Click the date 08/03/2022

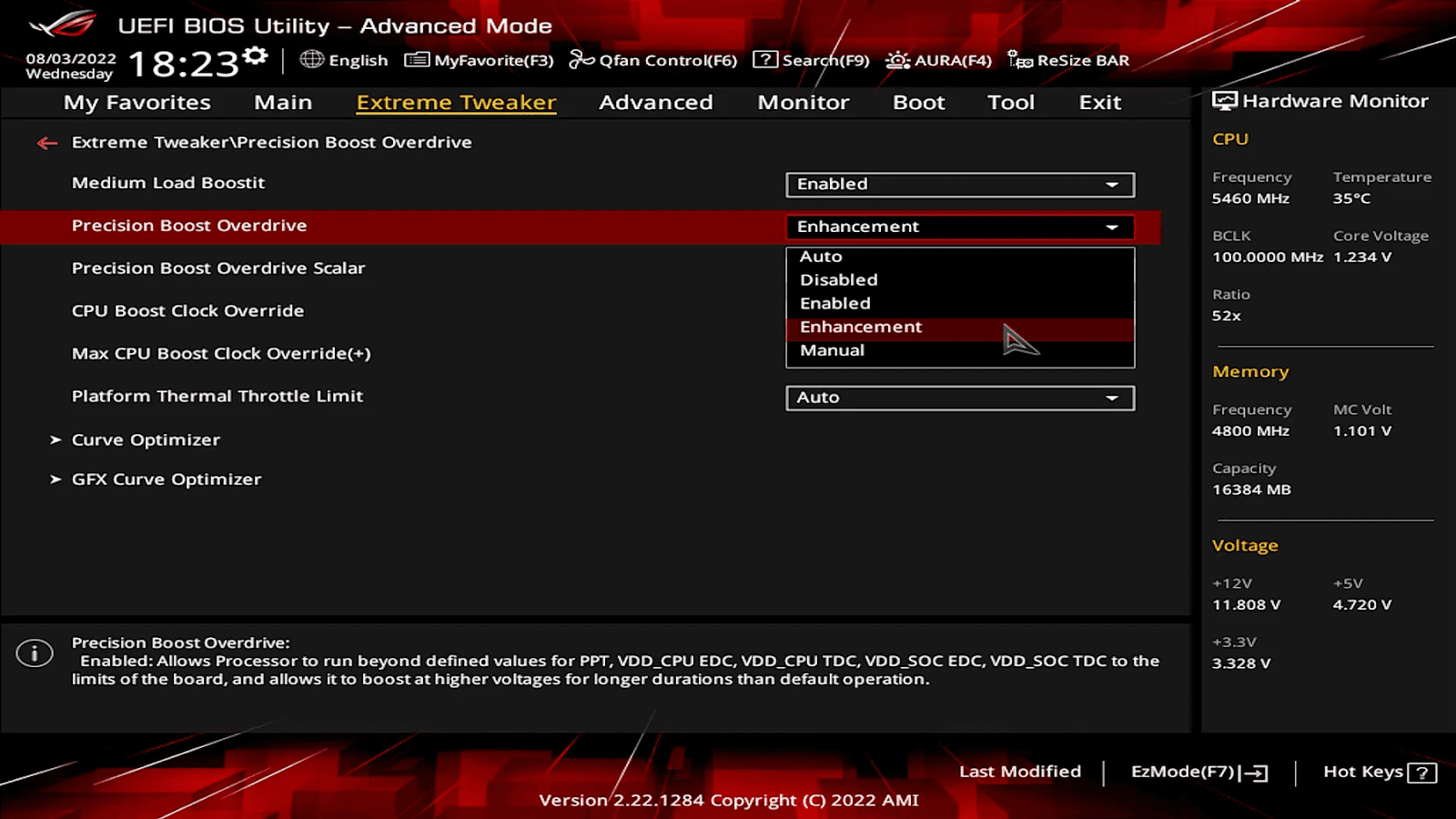click(x=71, y=58)
